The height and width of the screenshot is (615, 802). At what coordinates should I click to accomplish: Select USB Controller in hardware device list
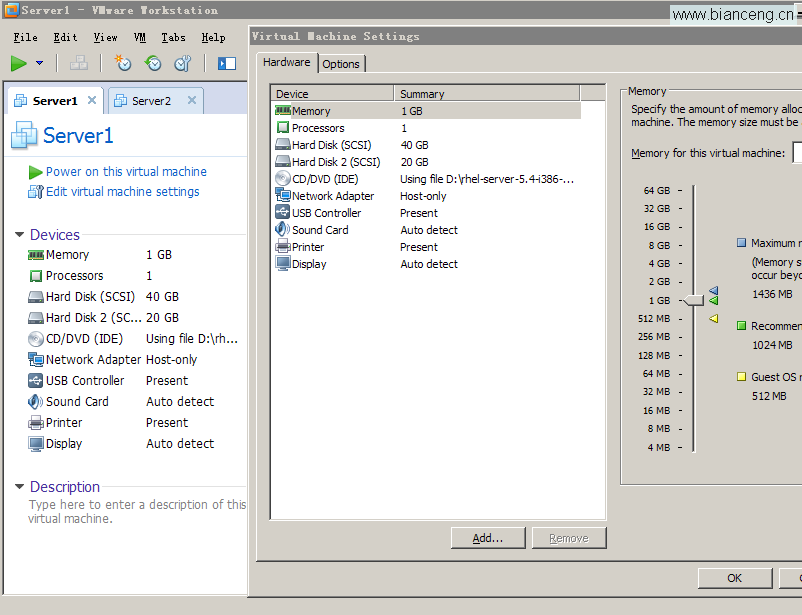[x=427, y=213]
